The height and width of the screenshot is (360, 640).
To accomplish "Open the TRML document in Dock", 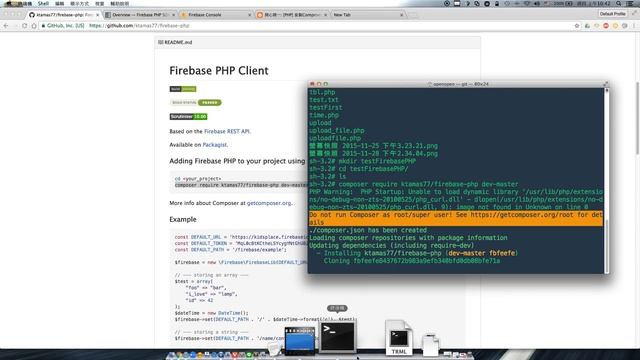I will coord(398,337).
